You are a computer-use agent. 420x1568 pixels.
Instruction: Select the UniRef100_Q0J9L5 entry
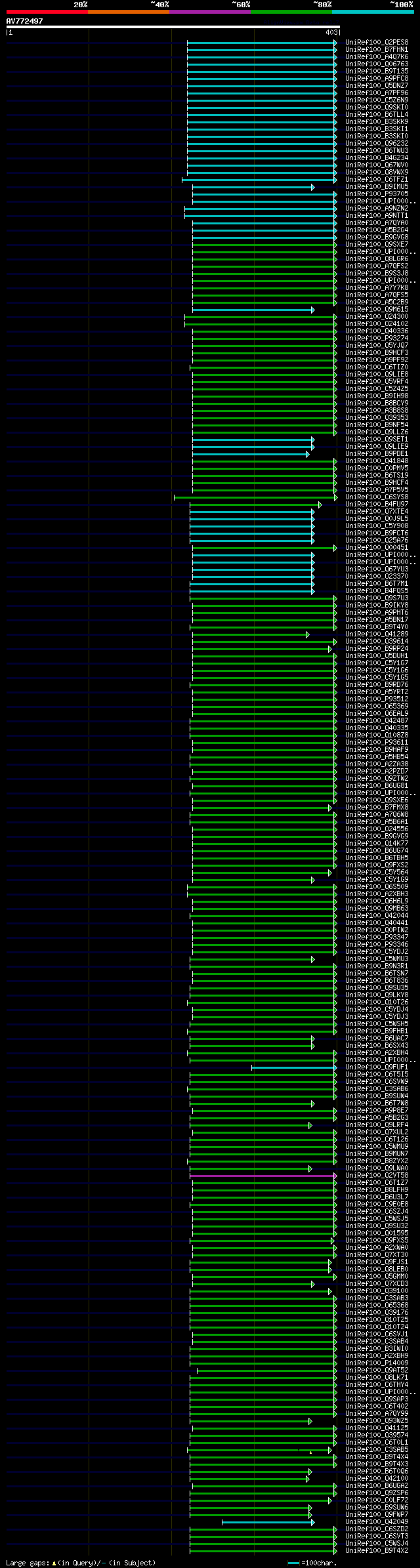click(x=377, y=519)
